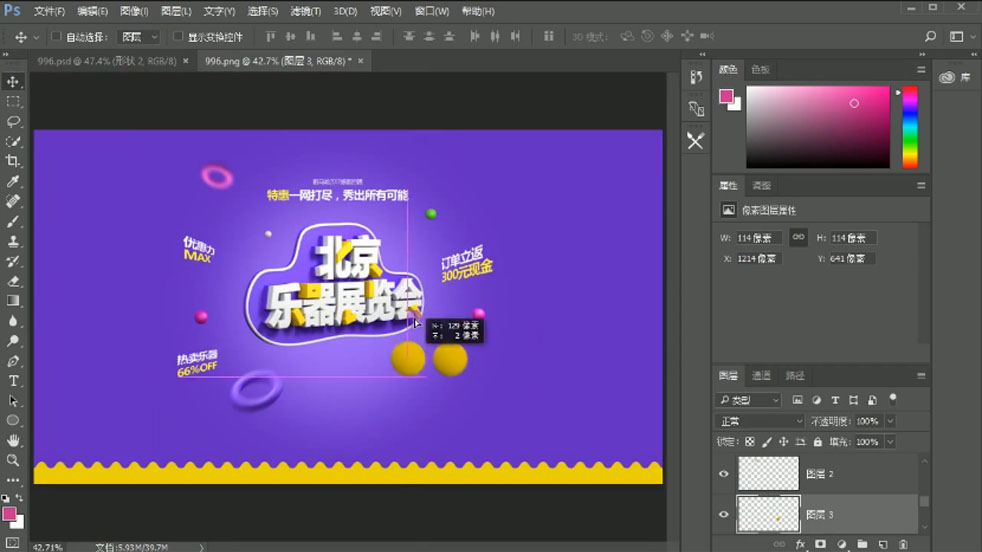Select the Blur tool droplet icon
Image resolution: width=982 pixels, height=552 pixels.
point(13,321)
